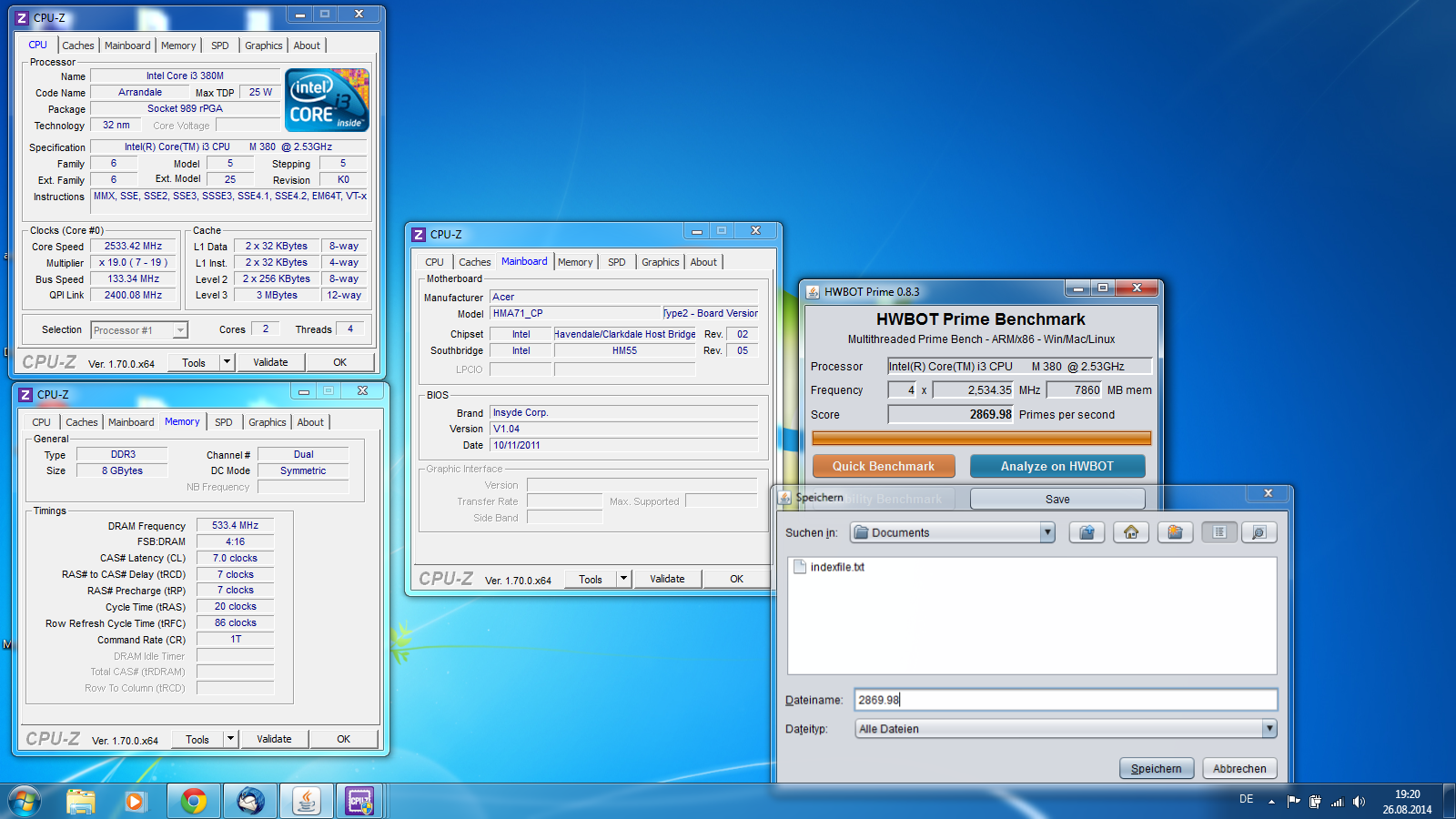Click OK in Memory CPU-Z window

click(343, 739)
